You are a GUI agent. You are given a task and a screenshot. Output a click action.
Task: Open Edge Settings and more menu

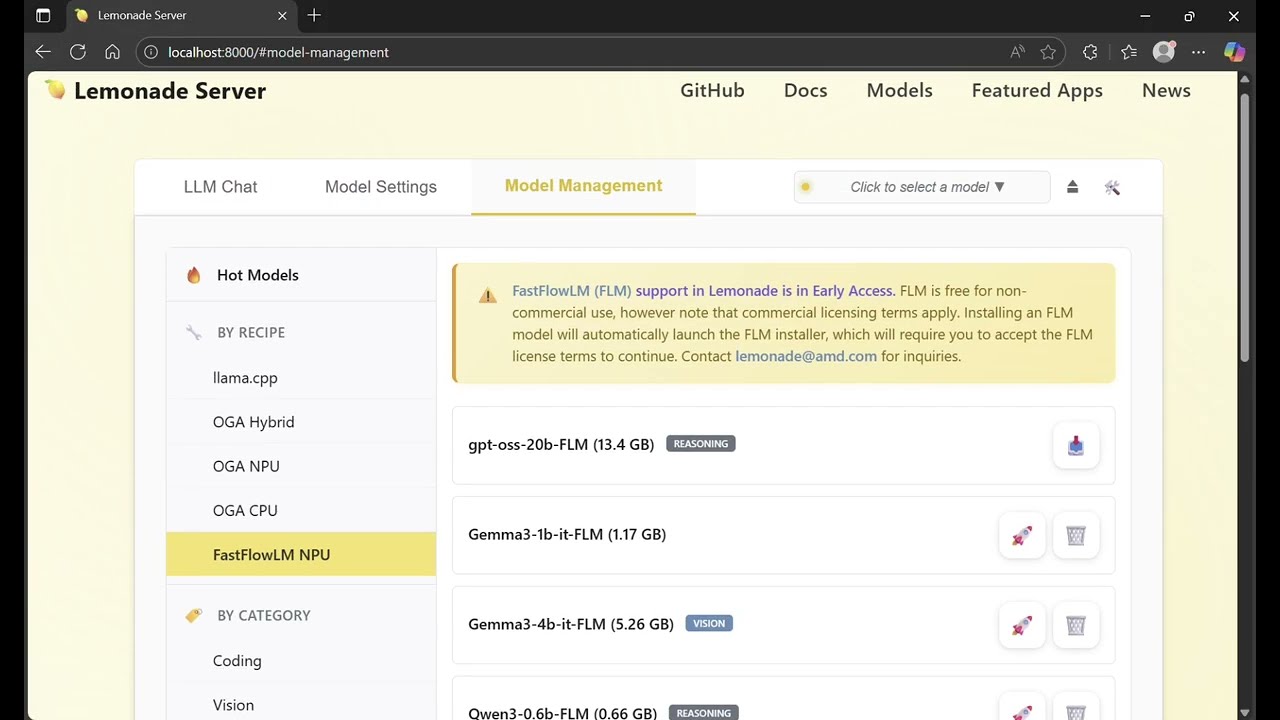click(x=1198, y=52)
